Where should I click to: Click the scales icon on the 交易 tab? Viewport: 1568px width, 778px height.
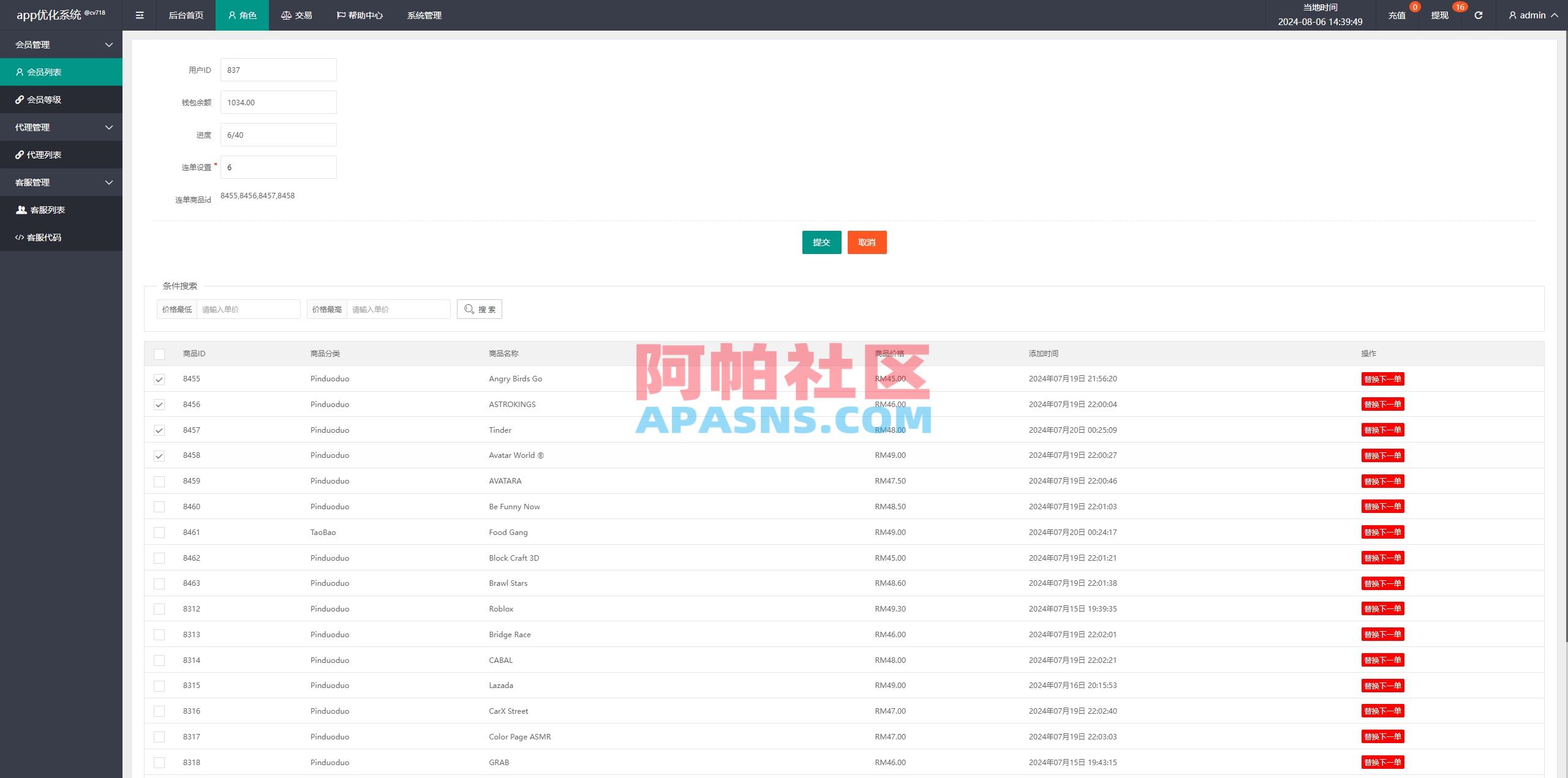pos(285,15)
